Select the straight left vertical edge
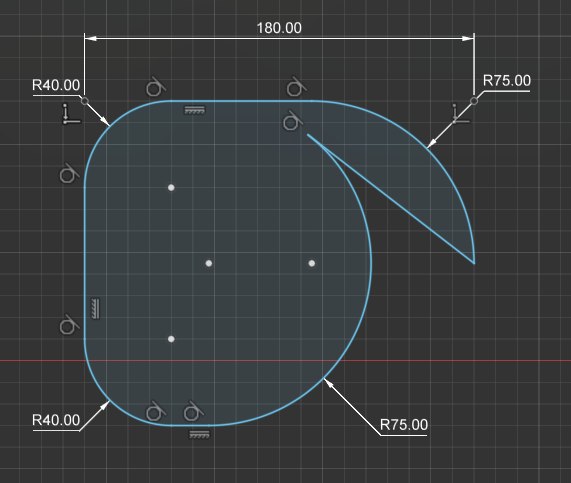 coord(84,262)
